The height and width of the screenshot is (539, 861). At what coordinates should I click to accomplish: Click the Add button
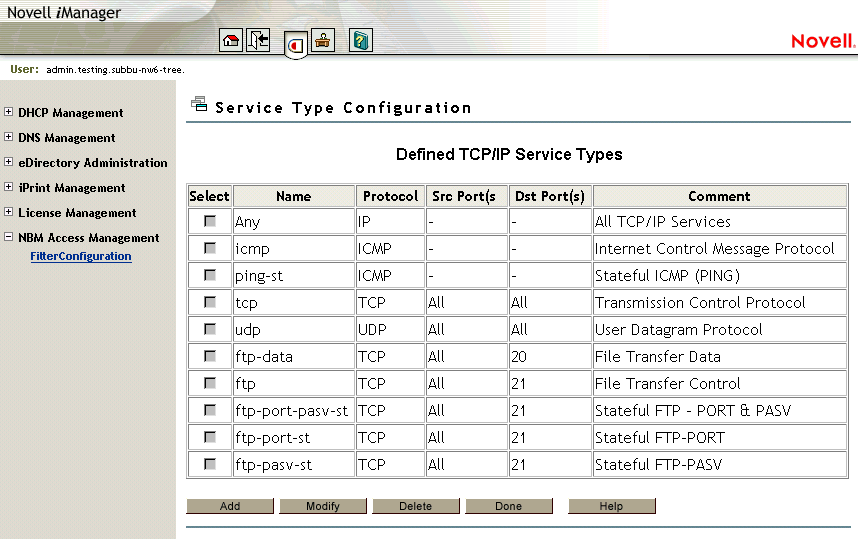pyautogui.click(x=230, y=506)
